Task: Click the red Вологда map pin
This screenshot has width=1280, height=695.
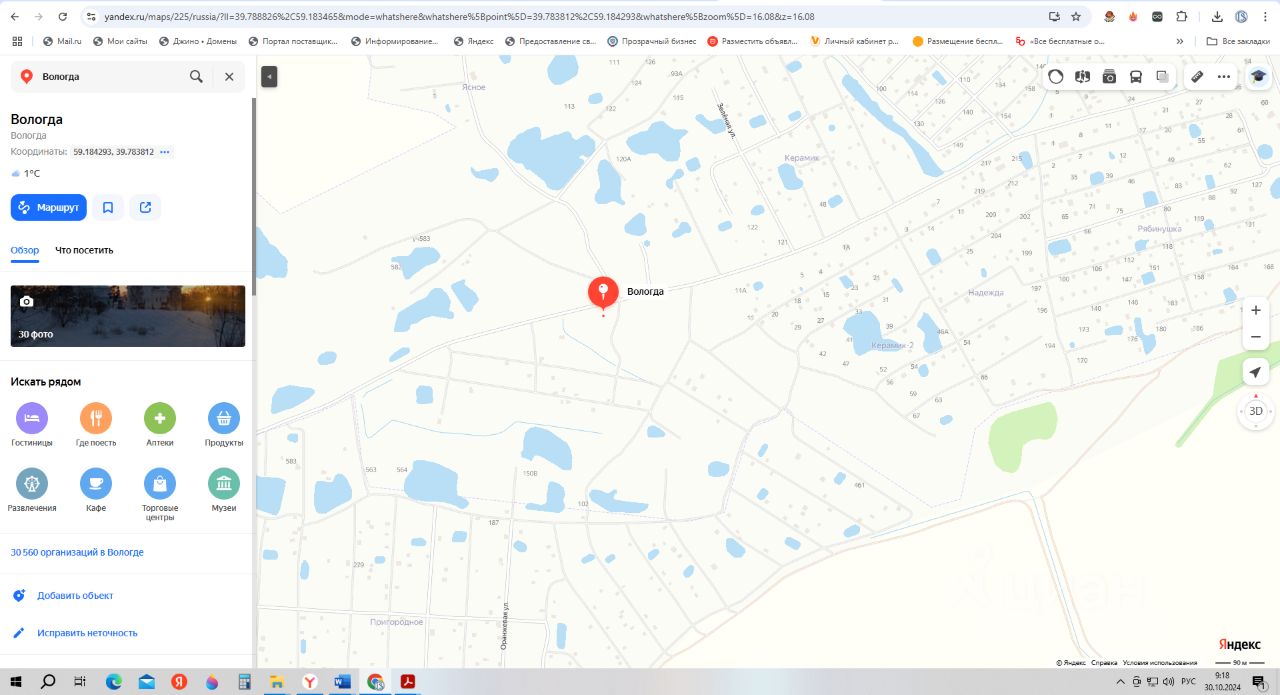Action: point(603,292)
